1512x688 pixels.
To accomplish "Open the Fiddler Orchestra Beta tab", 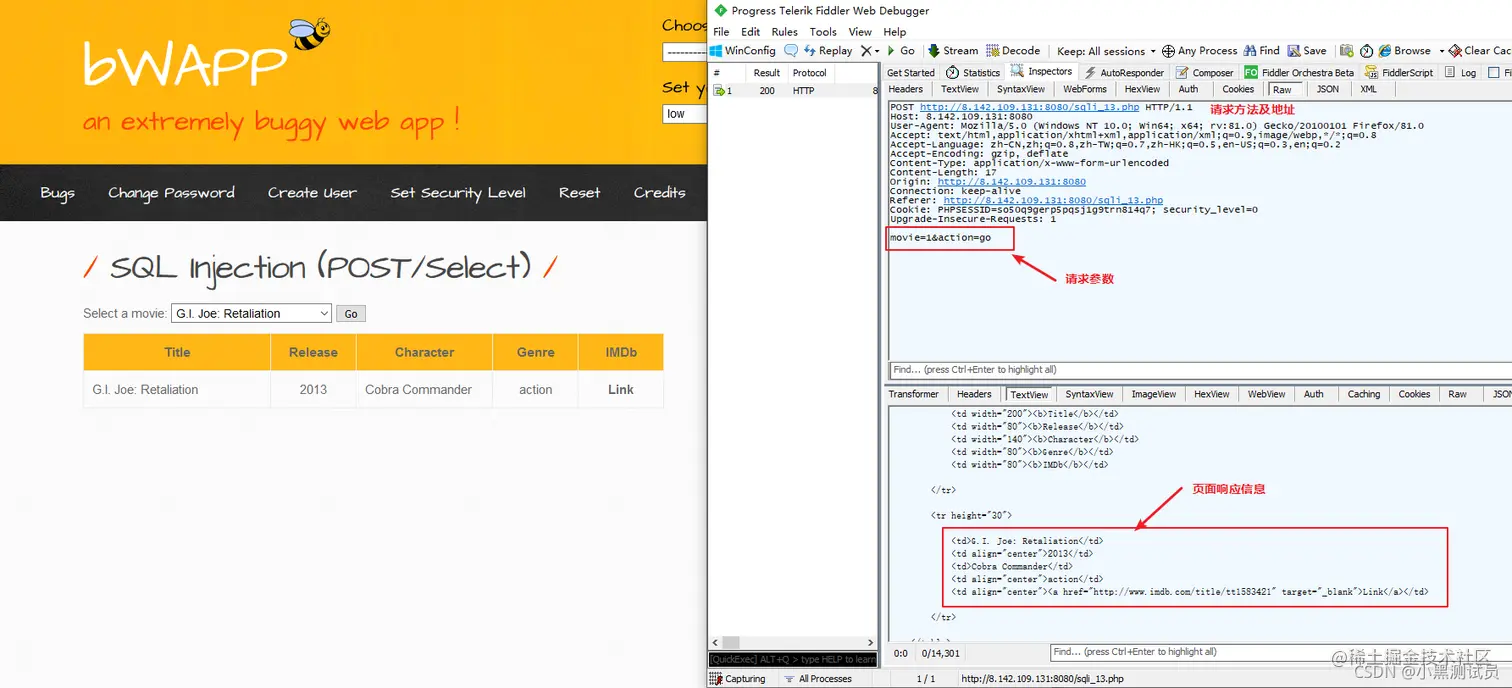I will (x=1299, y=72).
